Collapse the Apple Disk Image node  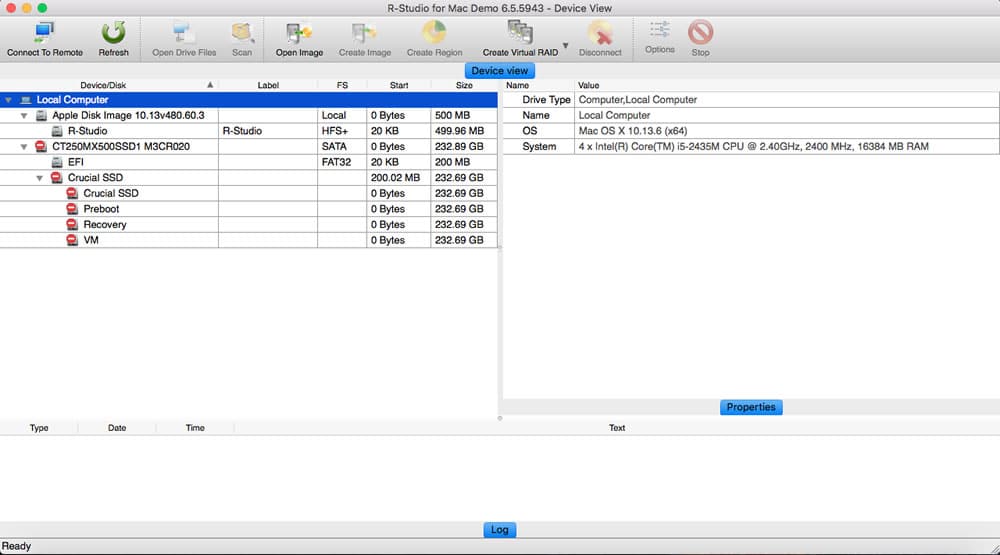pyautogui.click(x=24, y=115)
